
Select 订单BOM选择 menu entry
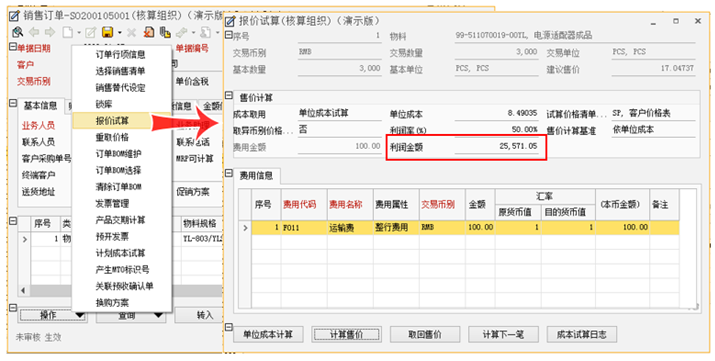pyautogui.click(x=122, y=170)
